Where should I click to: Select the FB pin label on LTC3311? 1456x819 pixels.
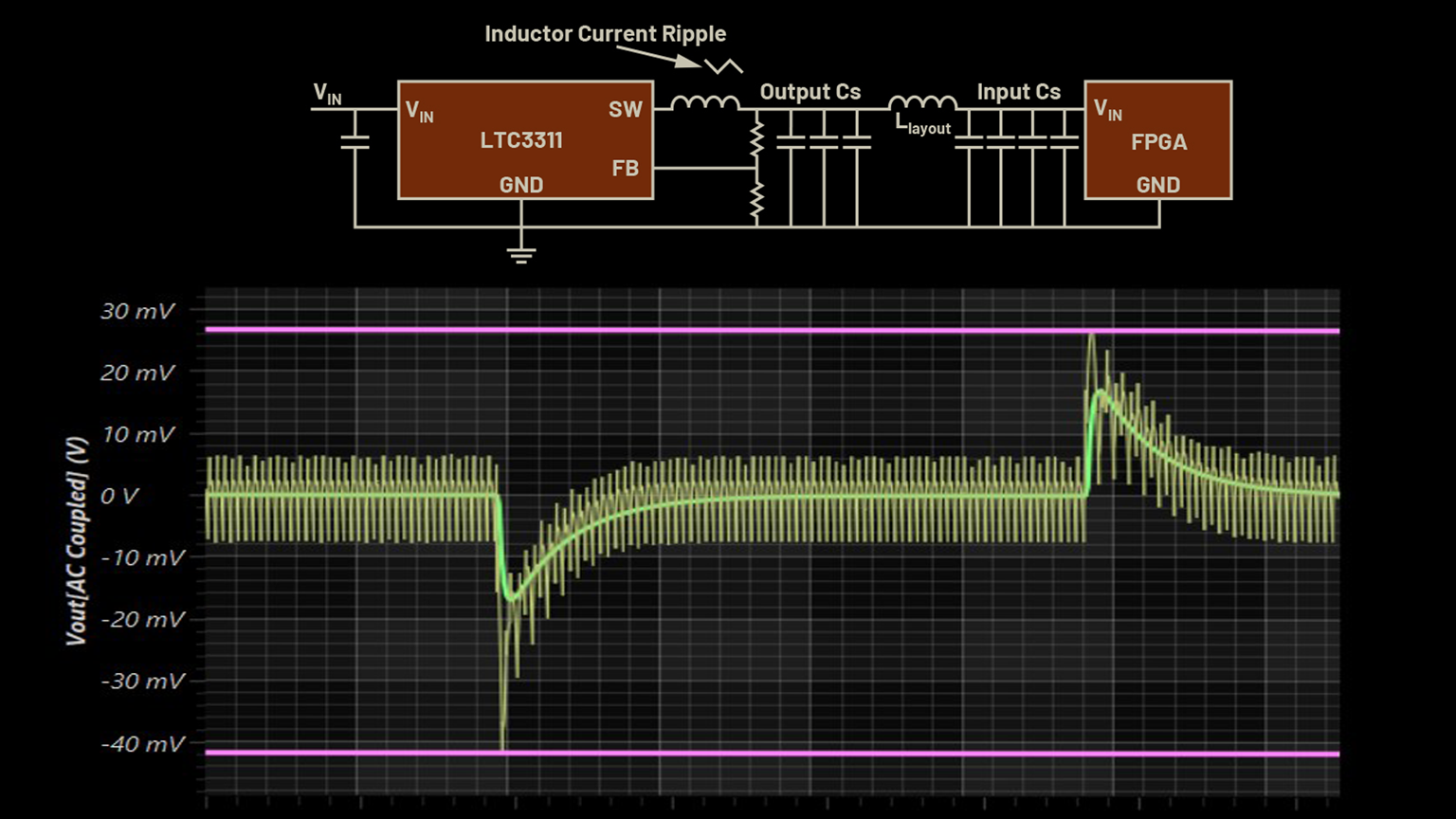[625, 169]
